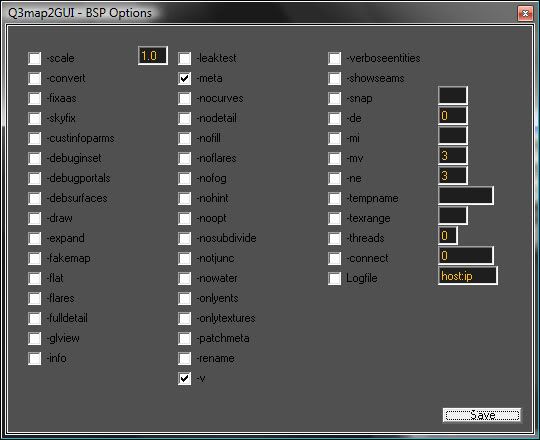Tick the -flares checkbox

[x=34, y=298]
